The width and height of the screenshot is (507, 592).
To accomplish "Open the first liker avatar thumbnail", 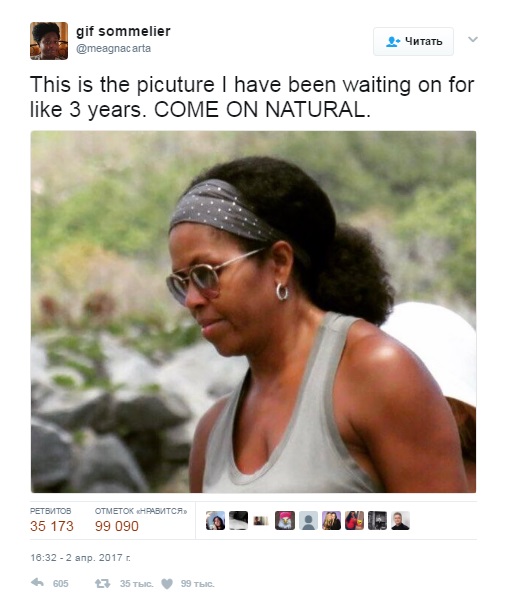I will click(x=215, y=520).
